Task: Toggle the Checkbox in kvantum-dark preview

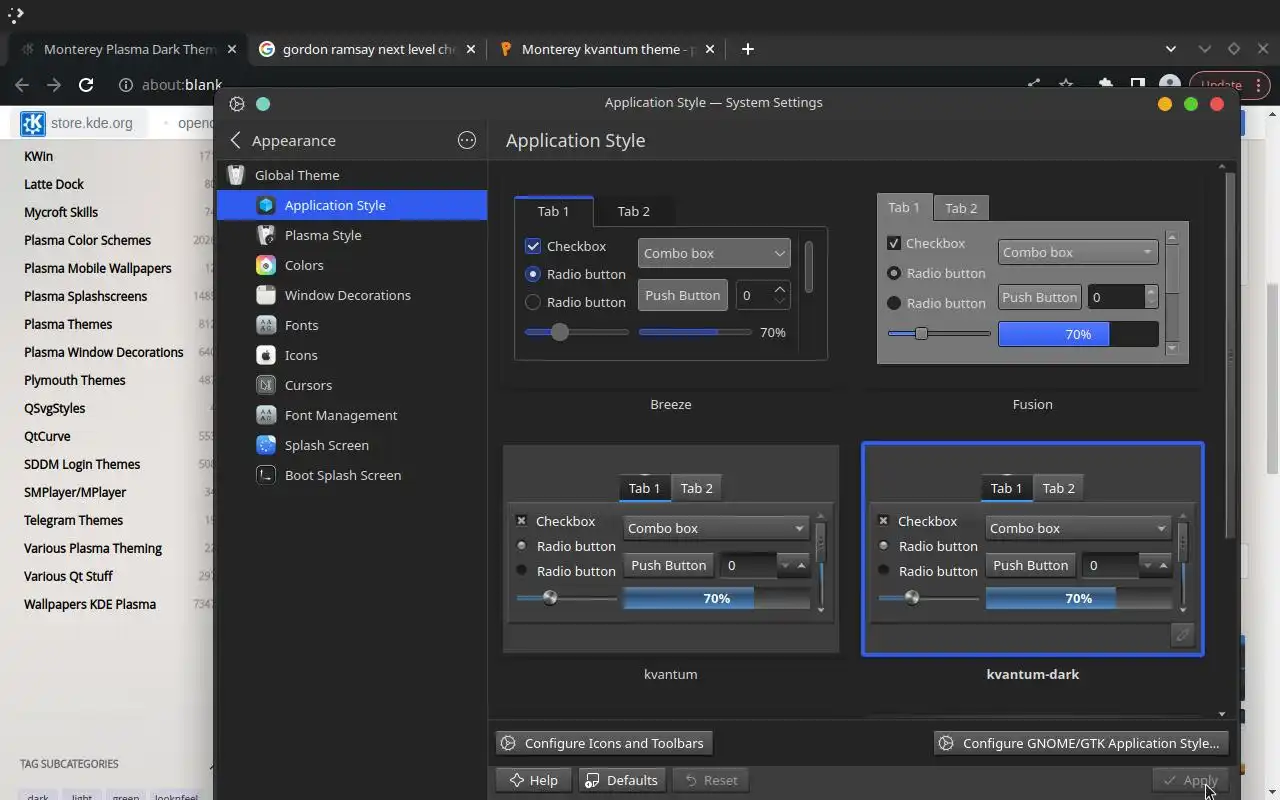Action: (883, 521)
